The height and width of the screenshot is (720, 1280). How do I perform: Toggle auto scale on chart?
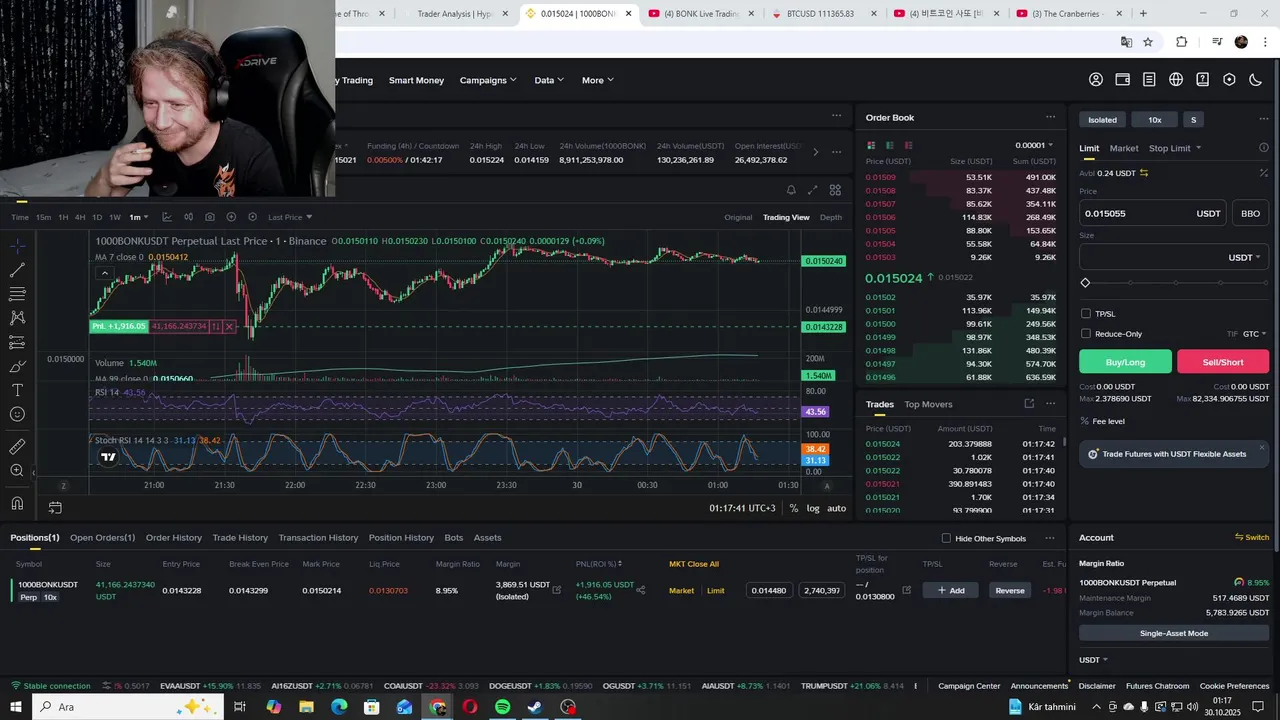(x=837, y=508)
